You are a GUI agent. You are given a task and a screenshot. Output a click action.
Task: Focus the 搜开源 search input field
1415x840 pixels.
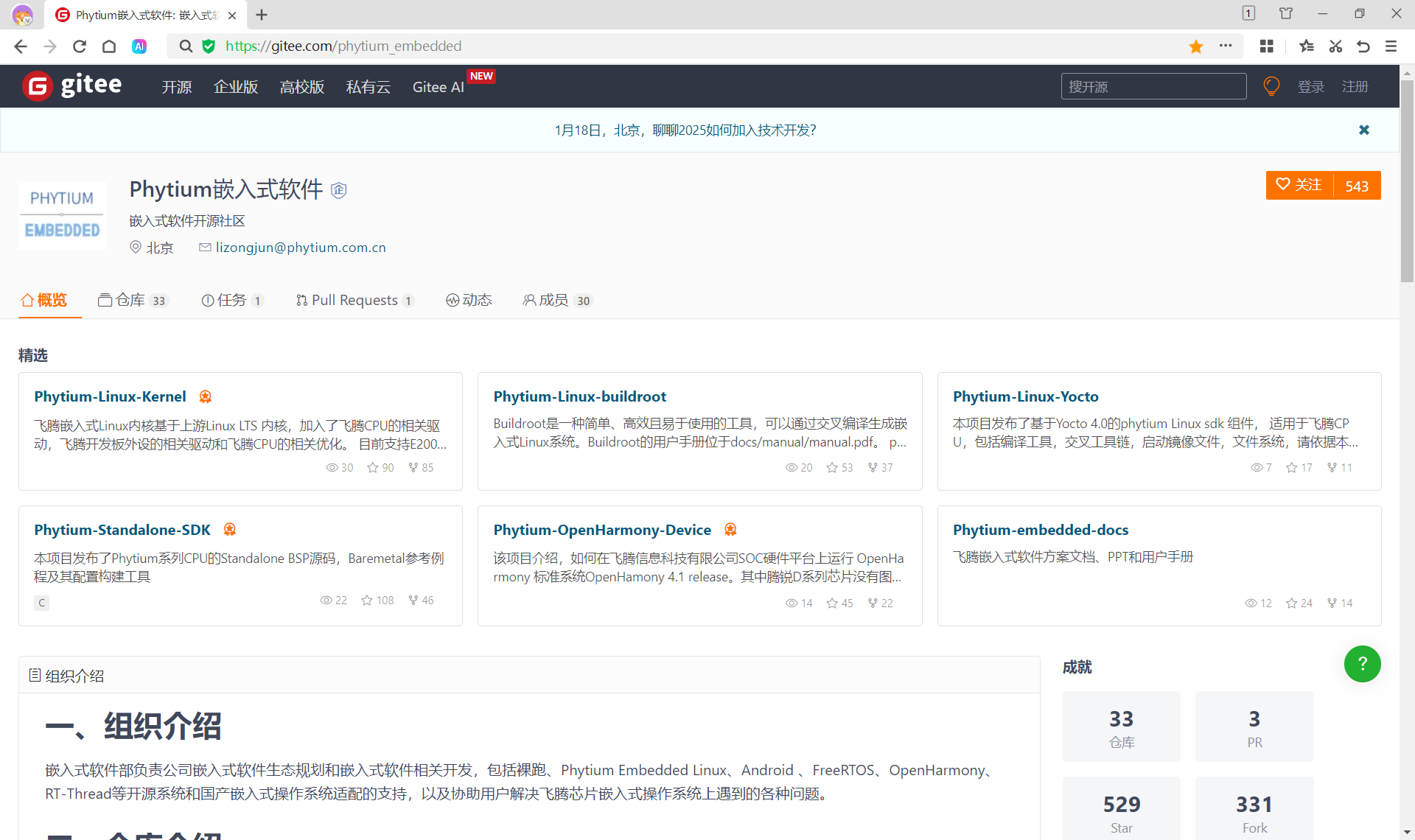[1153, 87]
